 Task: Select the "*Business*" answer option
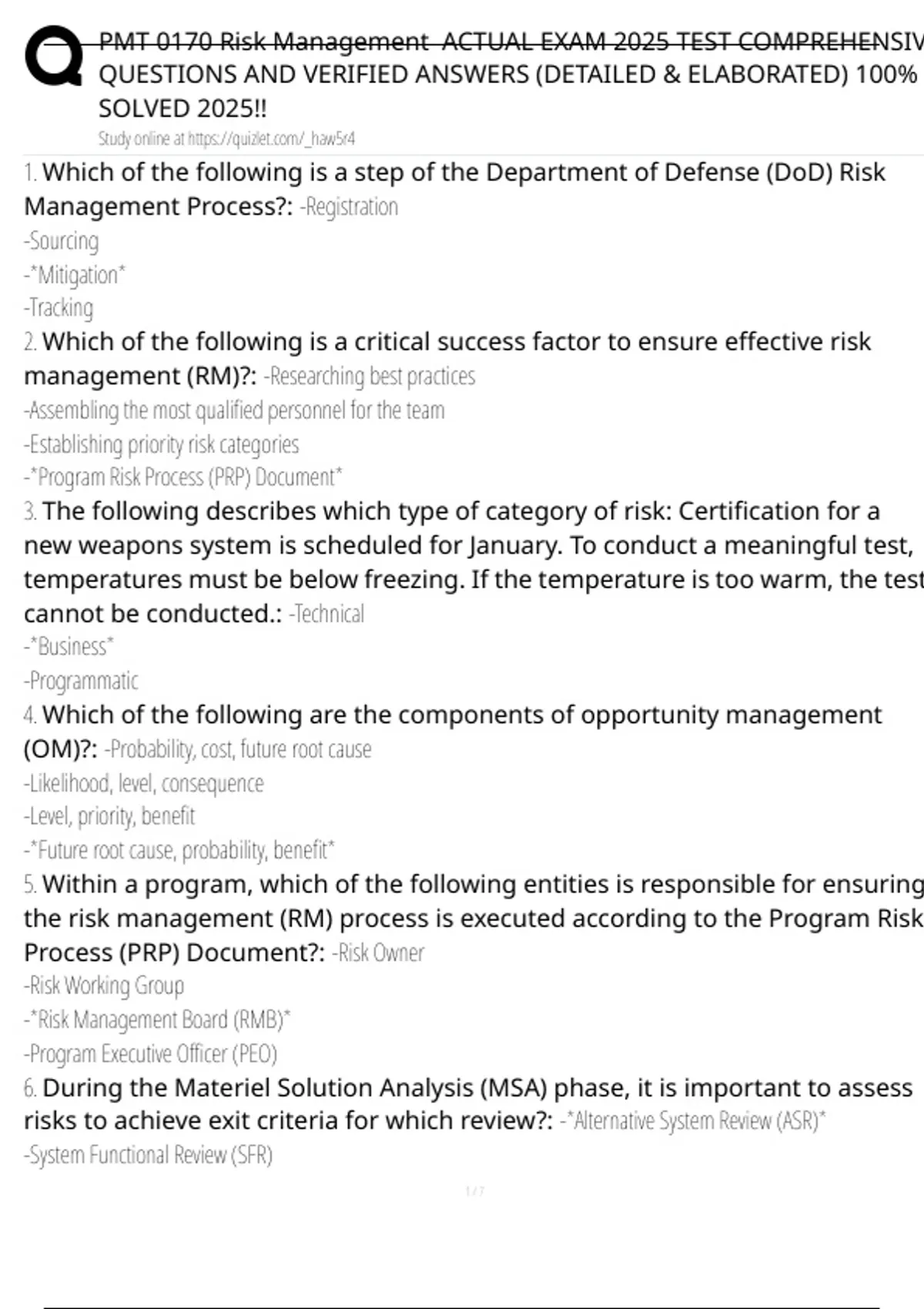tap(69, 647)
